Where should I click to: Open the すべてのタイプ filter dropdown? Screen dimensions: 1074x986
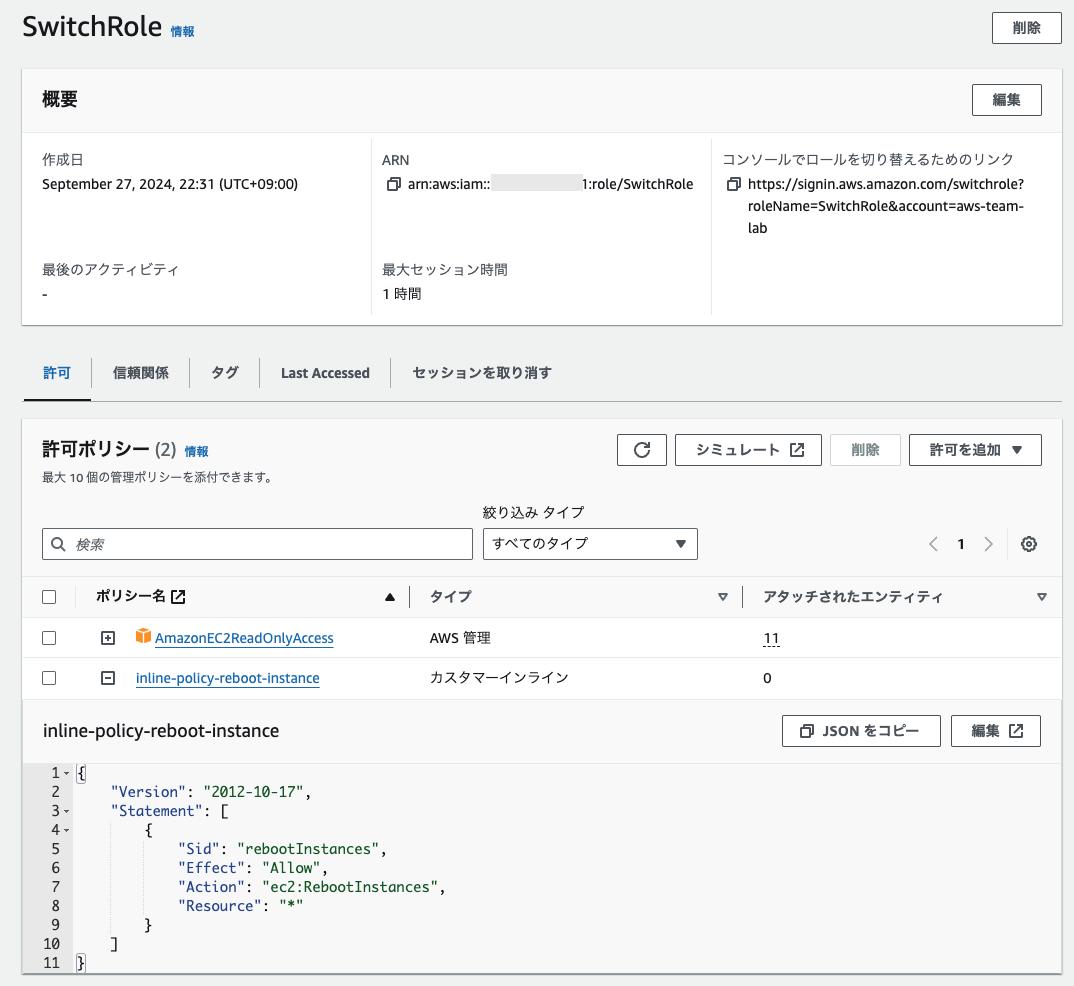(x=590, y=544)
